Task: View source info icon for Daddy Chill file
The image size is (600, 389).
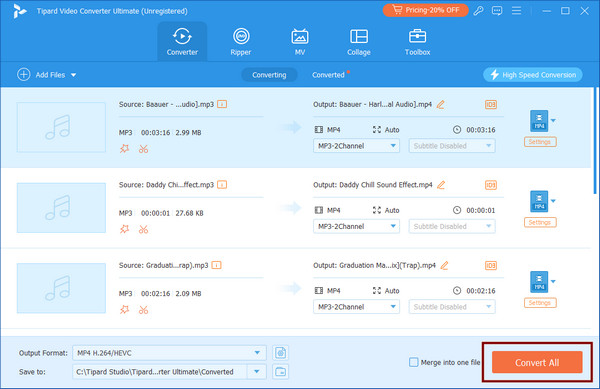Action: tap(222, 185)
